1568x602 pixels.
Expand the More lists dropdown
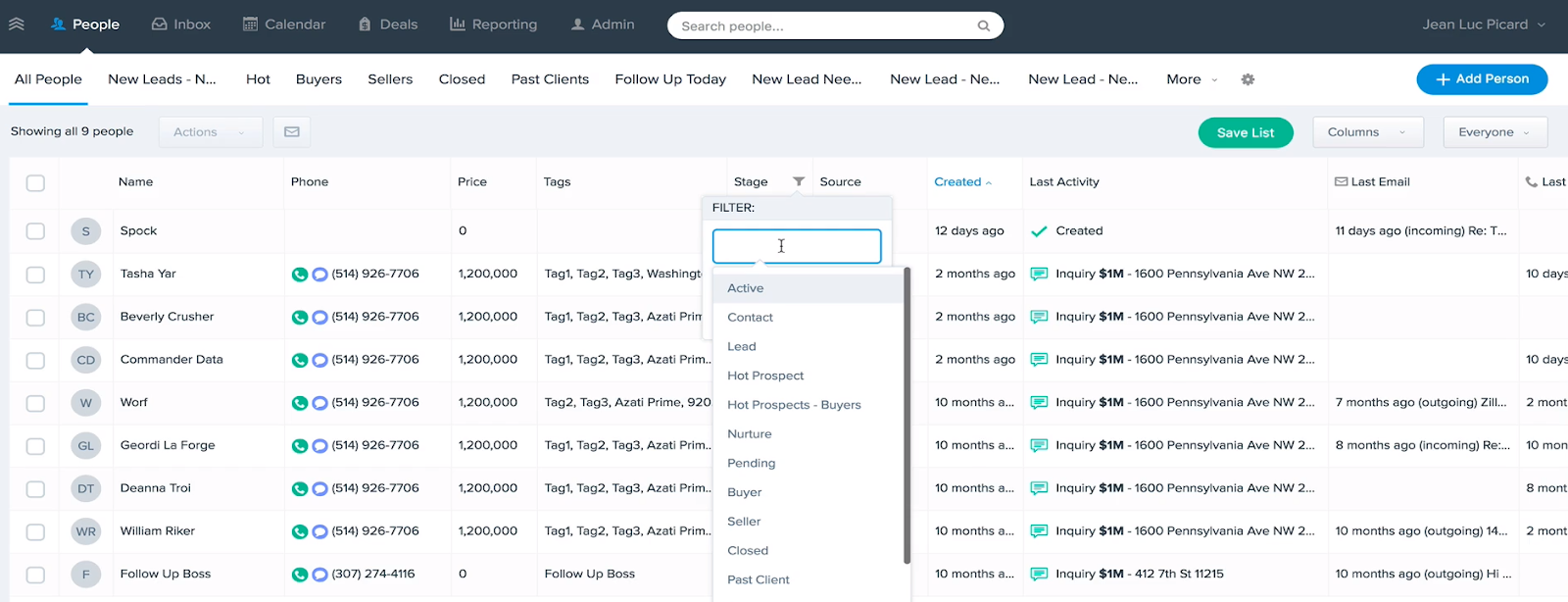coord(1192,79)
